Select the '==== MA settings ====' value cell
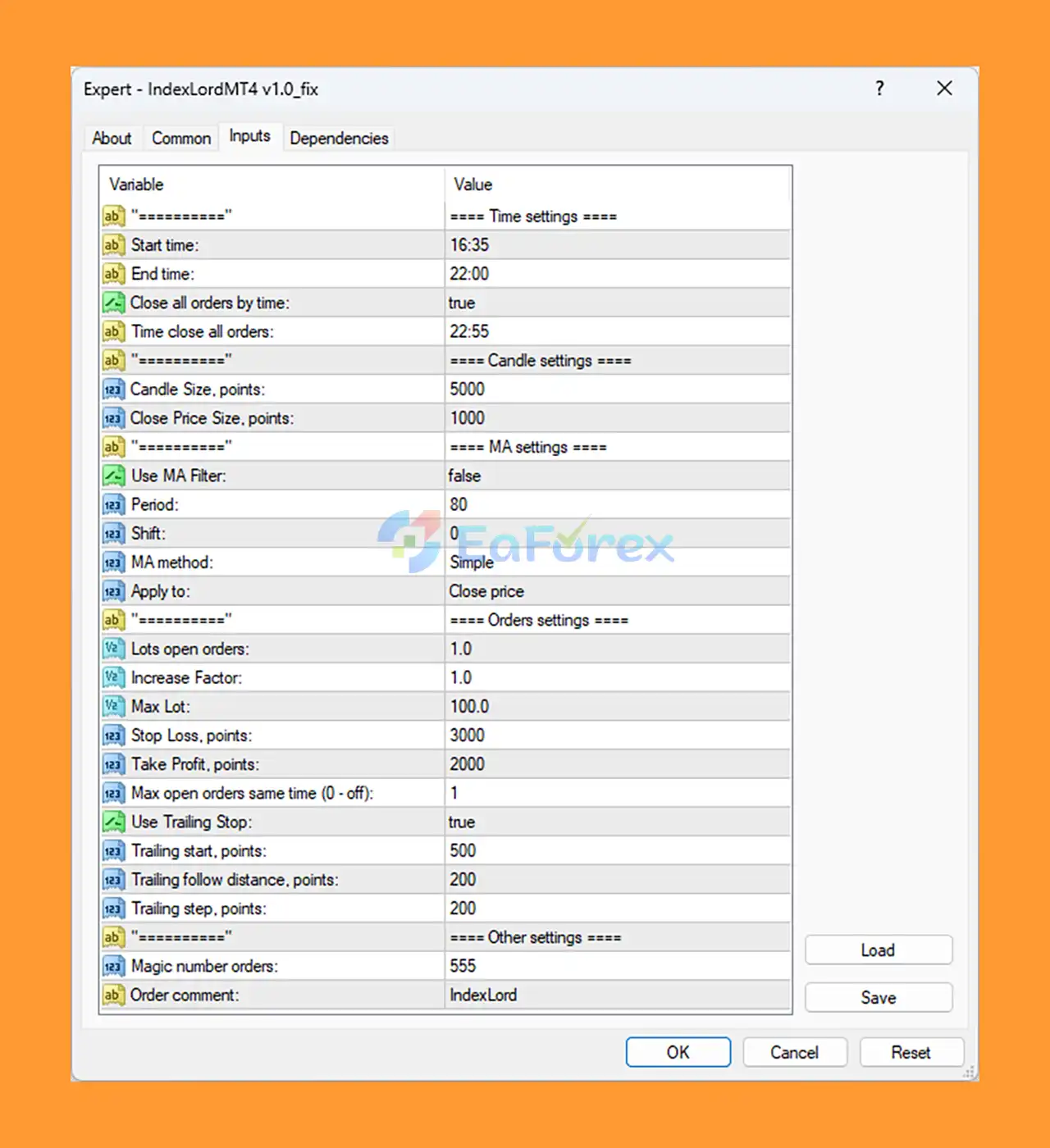This screenshot has width=1050, height=1148. (x=618, y=447)
